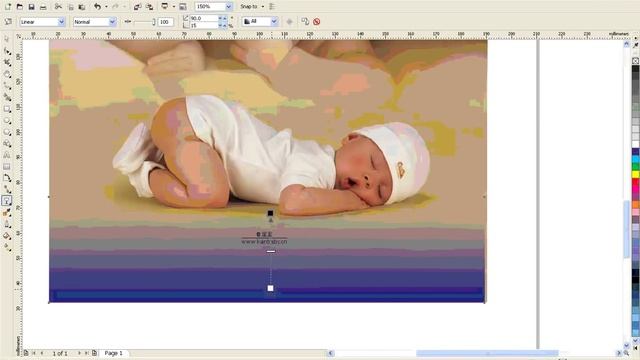Pick the white swatch in the color palette
640x360 pixels.
coord(636,144)
